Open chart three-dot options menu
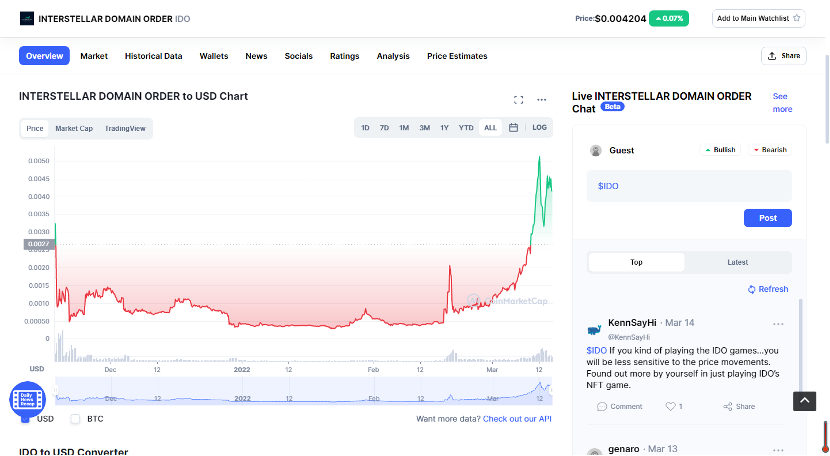The width and height of the screenshot is (830, 456). click(x=542, y=100)
